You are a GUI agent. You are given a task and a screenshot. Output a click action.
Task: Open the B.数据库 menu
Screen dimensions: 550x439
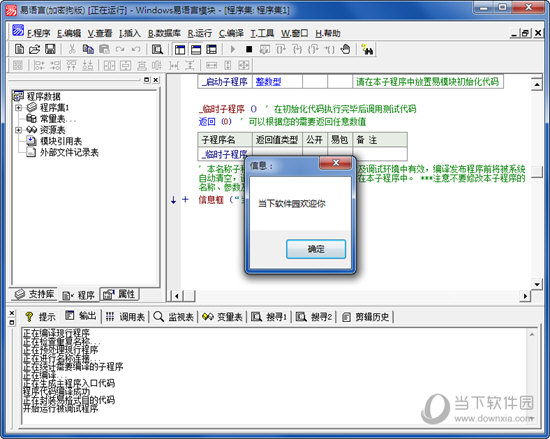[164, 33]
